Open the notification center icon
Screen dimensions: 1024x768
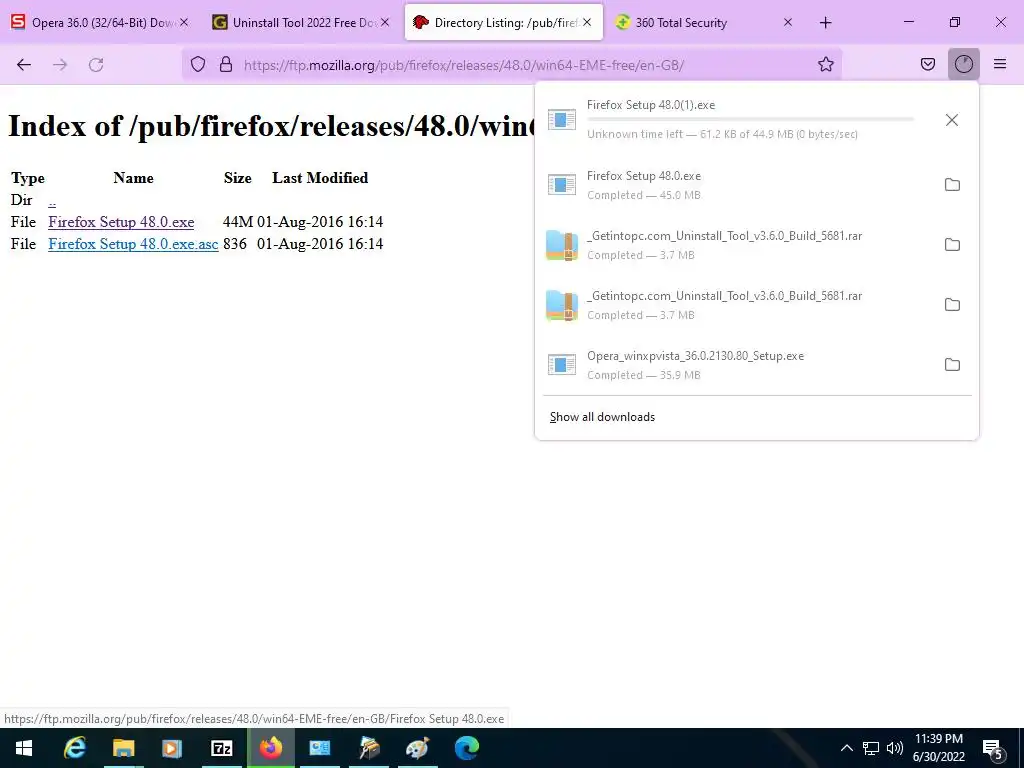[x=993, y=750]
